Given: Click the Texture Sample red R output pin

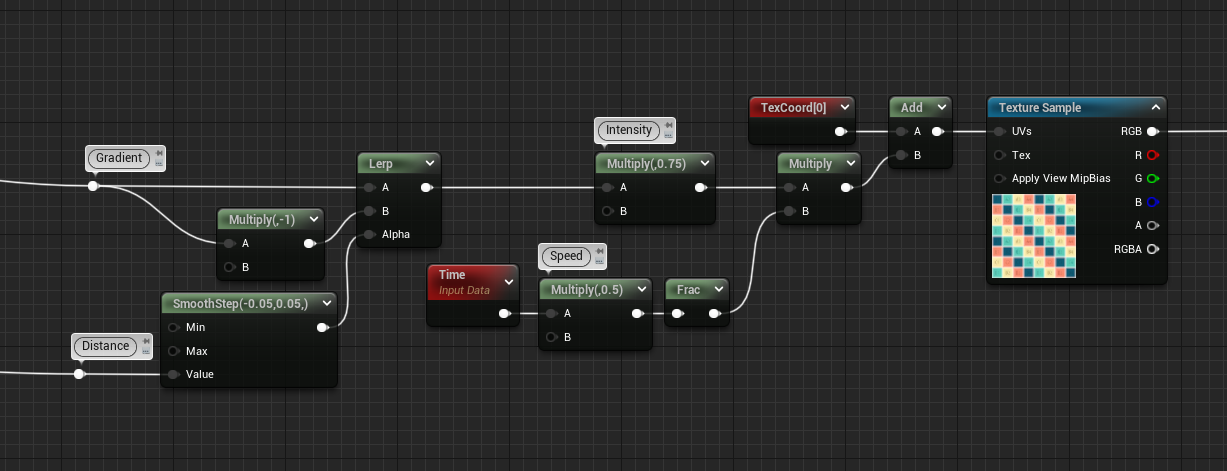Looking at the screenshot, I should 1152,155.
